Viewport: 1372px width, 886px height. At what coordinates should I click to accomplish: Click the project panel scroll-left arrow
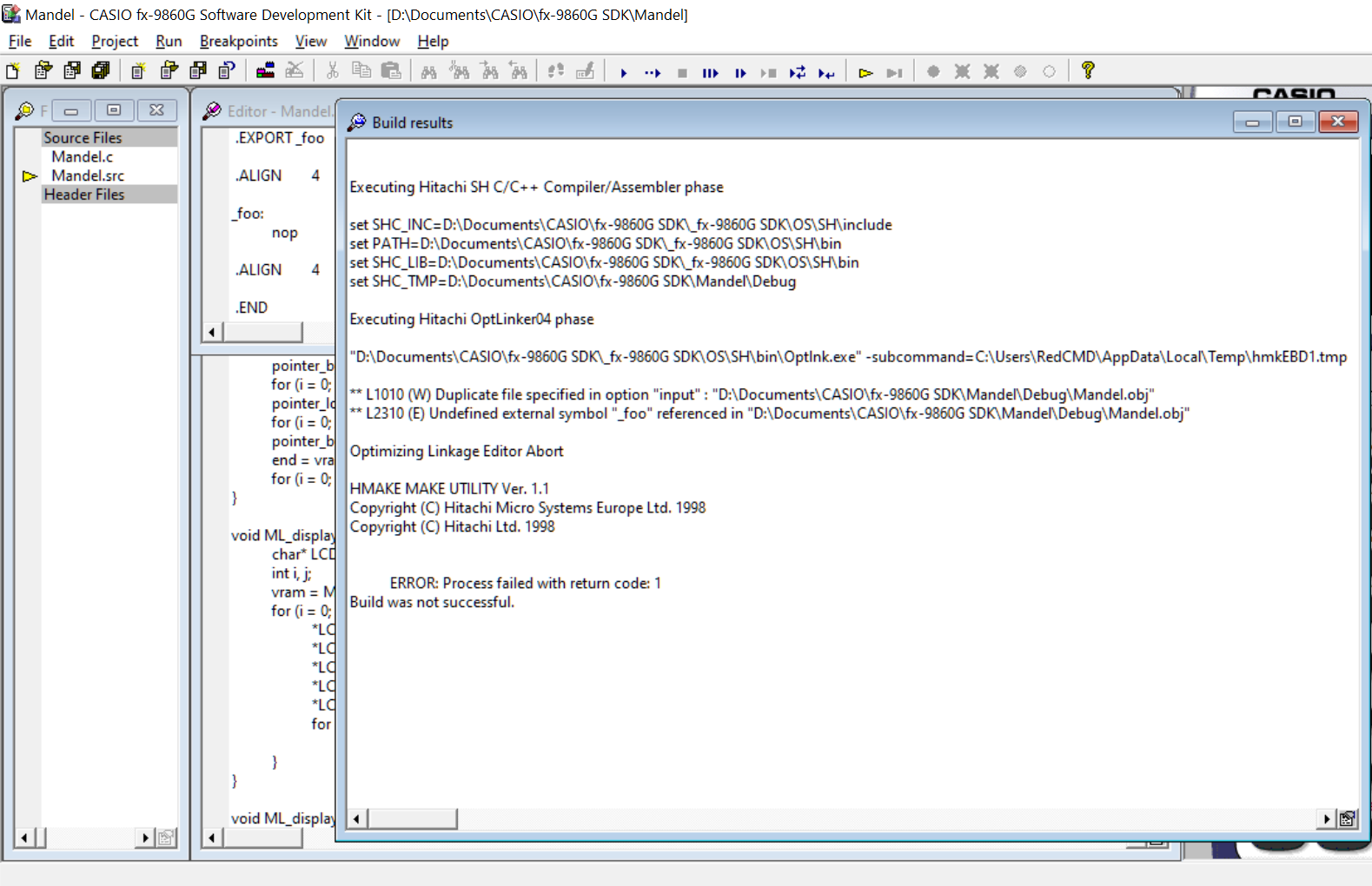point(24,837)
